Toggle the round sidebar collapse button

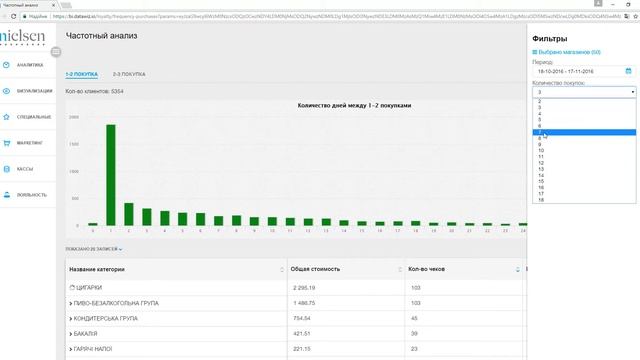[56, 52]
